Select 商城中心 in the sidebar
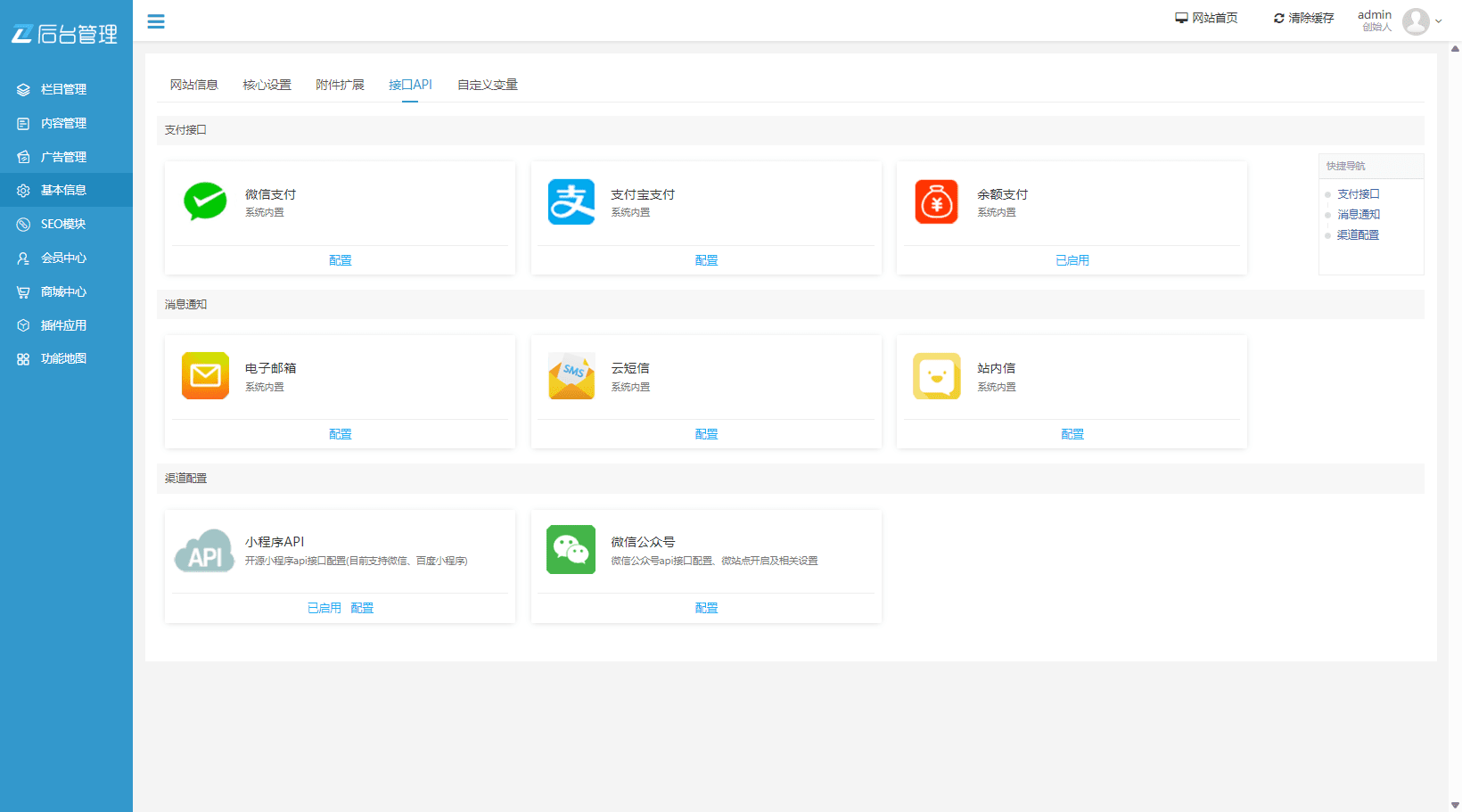Viewport: 1462px width, 812px height. point(62,291)
